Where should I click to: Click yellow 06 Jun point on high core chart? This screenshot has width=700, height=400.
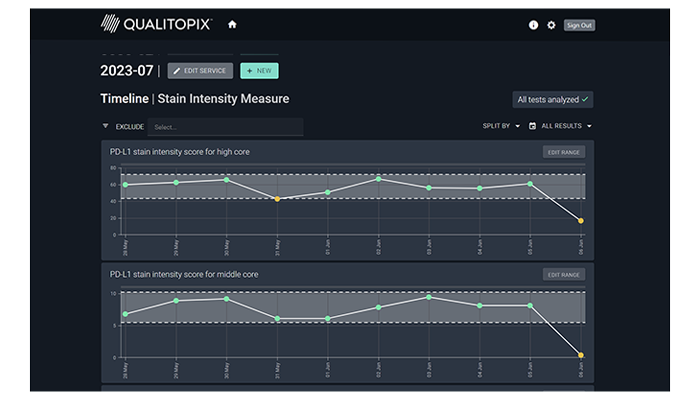[x=581, y=221]
